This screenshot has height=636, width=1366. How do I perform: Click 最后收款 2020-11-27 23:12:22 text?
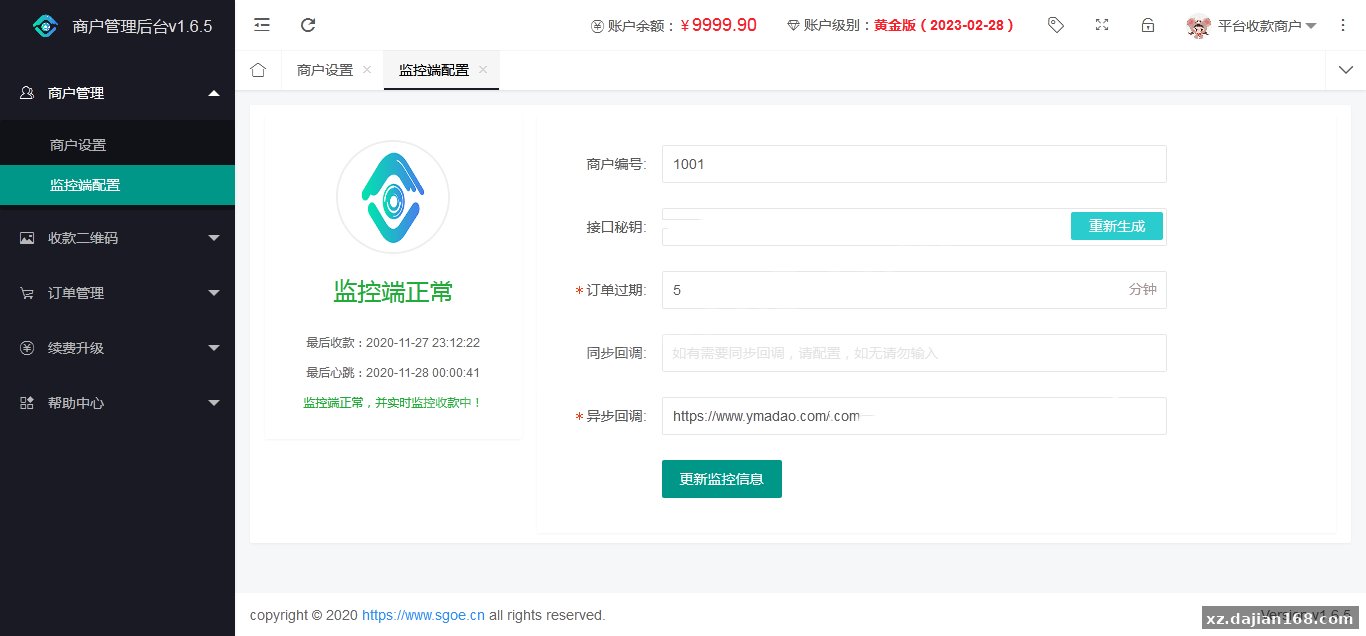(393, 342)
